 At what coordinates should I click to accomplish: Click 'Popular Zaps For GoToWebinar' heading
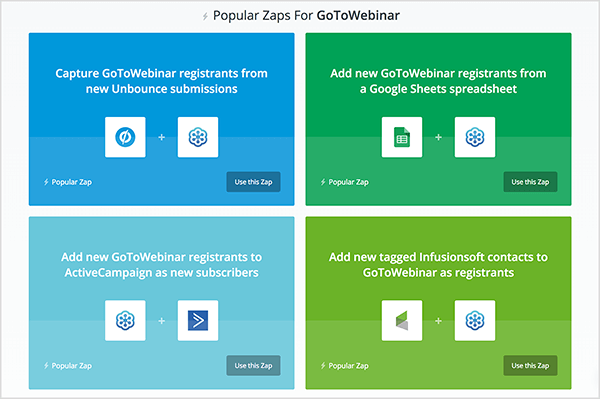(x=306, y=15)
